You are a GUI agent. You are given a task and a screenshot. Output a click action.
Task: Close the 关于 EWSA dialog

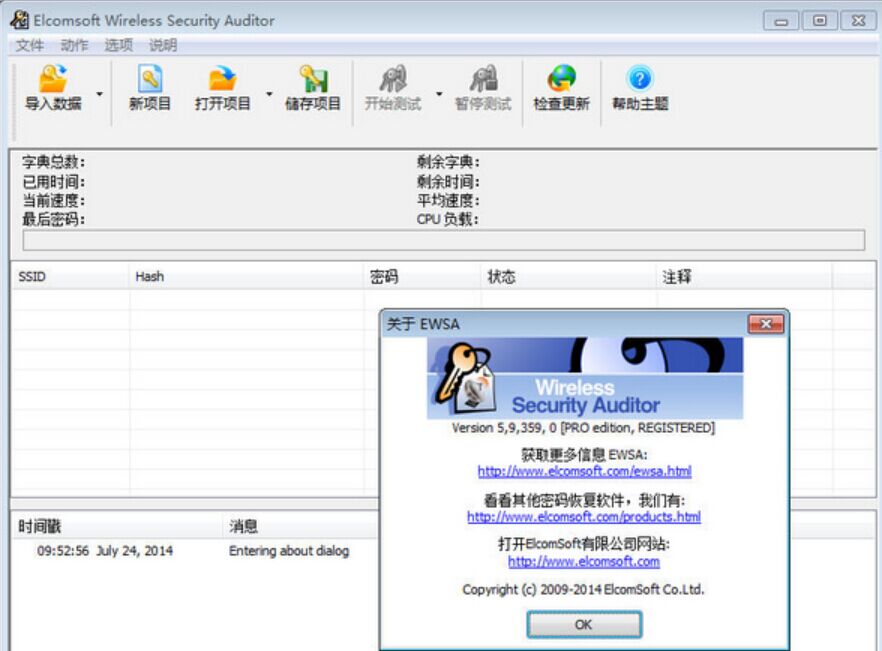point(766,324)
